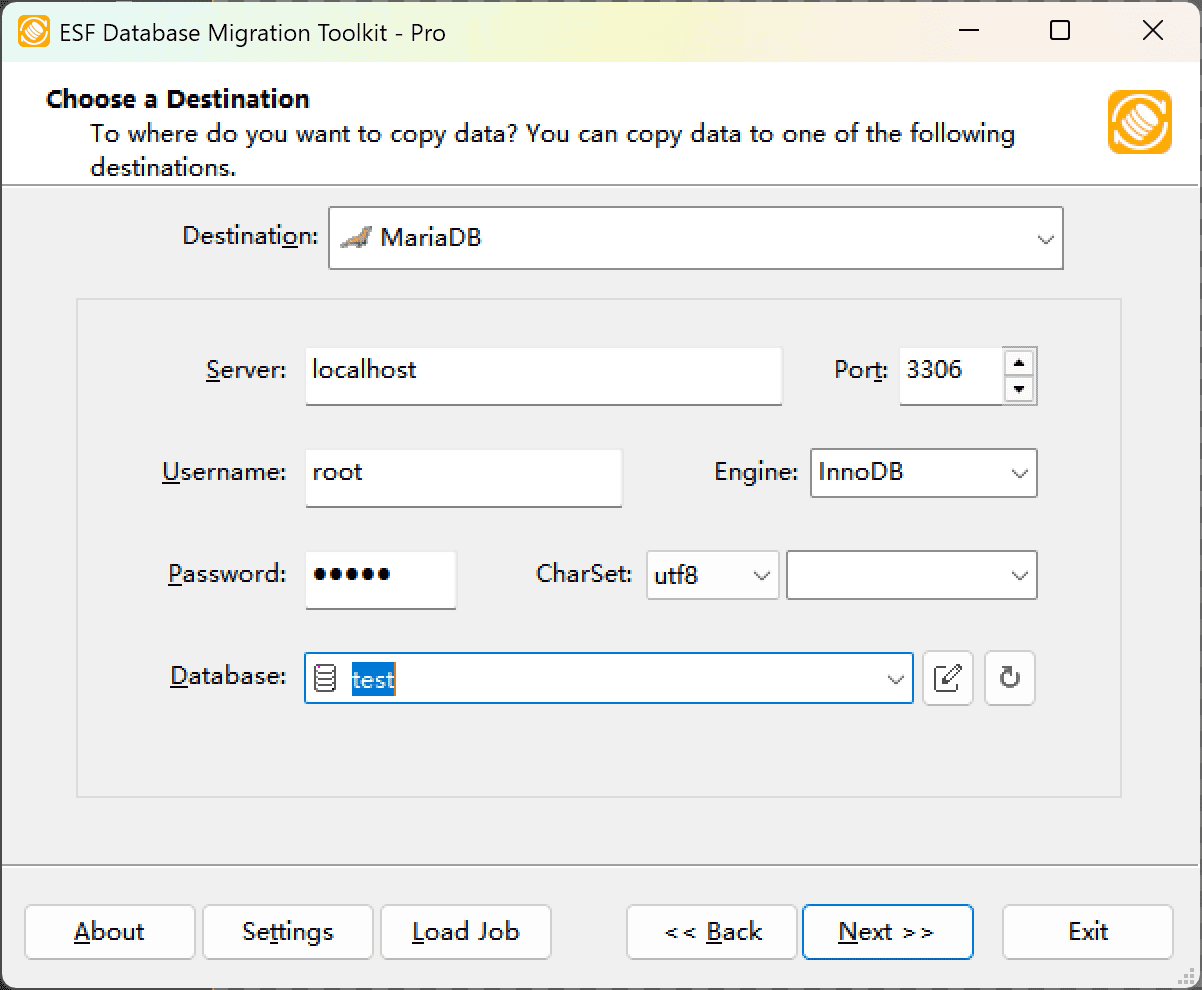Open the About dialog
The width and height of the screenshot is (1202, 990).
pyautogui.click(x=109, y=932)
